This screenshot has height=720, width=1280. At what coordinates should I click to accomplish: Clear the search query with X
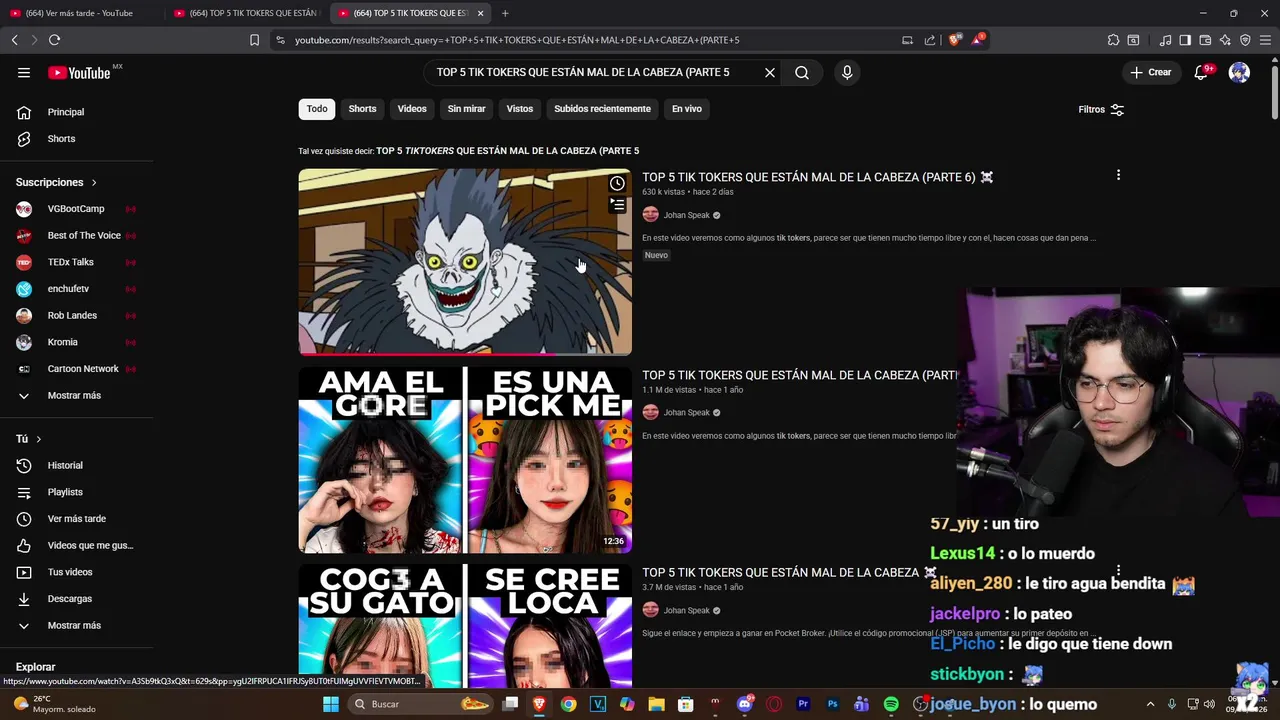[x=770, y=72]
